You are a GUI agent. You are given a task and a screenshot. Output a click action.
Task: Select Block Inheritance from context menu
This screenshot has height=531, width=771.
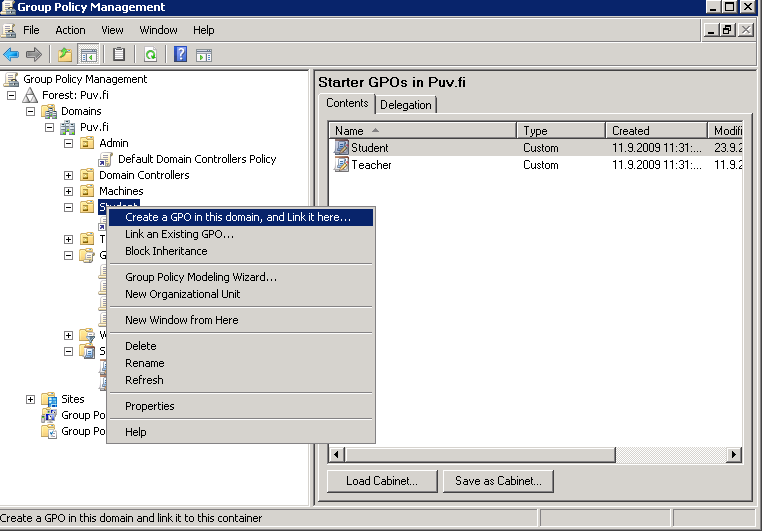[241, 251]
